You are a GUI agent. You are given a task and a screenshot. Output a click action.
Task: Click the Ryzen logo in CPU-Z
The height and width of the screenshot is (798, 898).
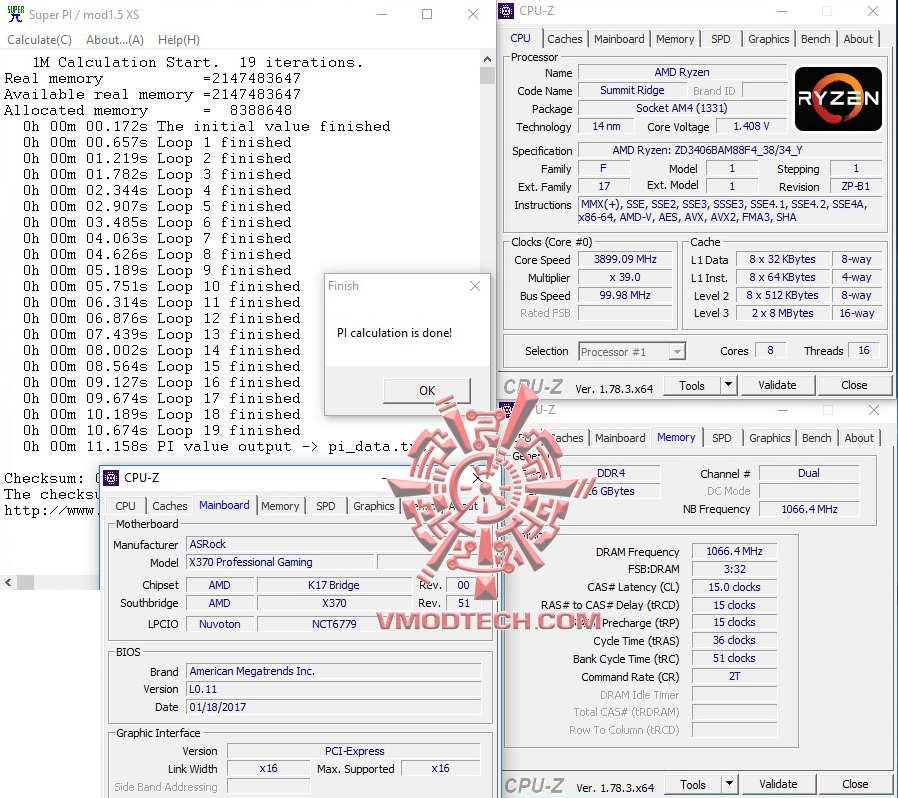[x=838, y=99]
